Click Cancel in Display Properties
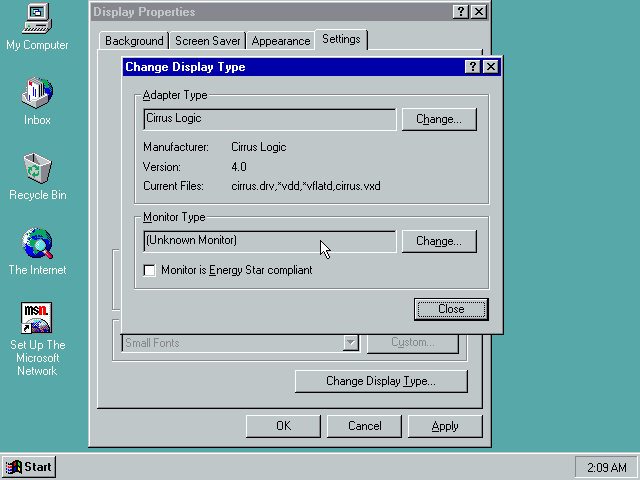This screenshot has height=480, width=640. coord(364,426)
